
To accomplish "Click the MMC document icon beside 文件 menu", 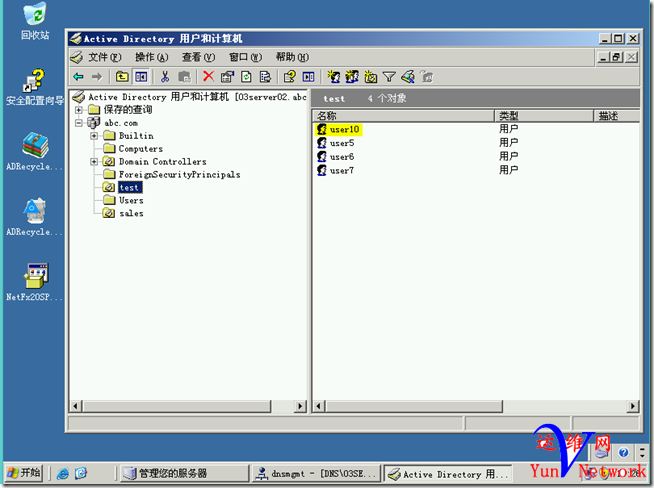I will coord(77,57).
